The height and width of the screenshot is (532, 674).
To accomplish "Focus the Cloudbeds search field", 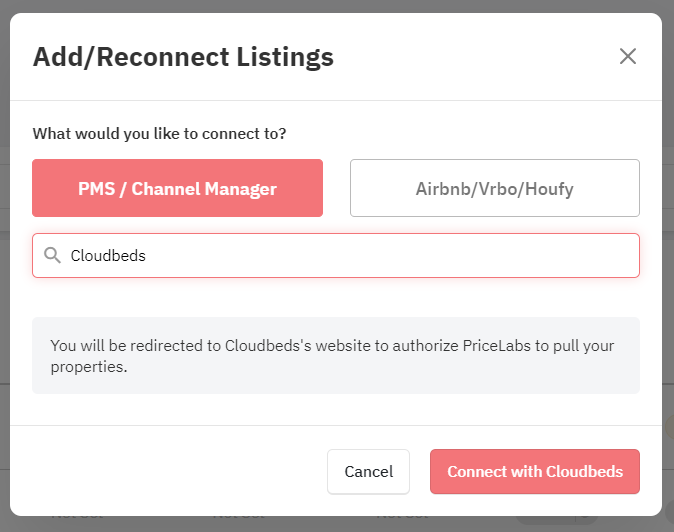I will 336,255.
